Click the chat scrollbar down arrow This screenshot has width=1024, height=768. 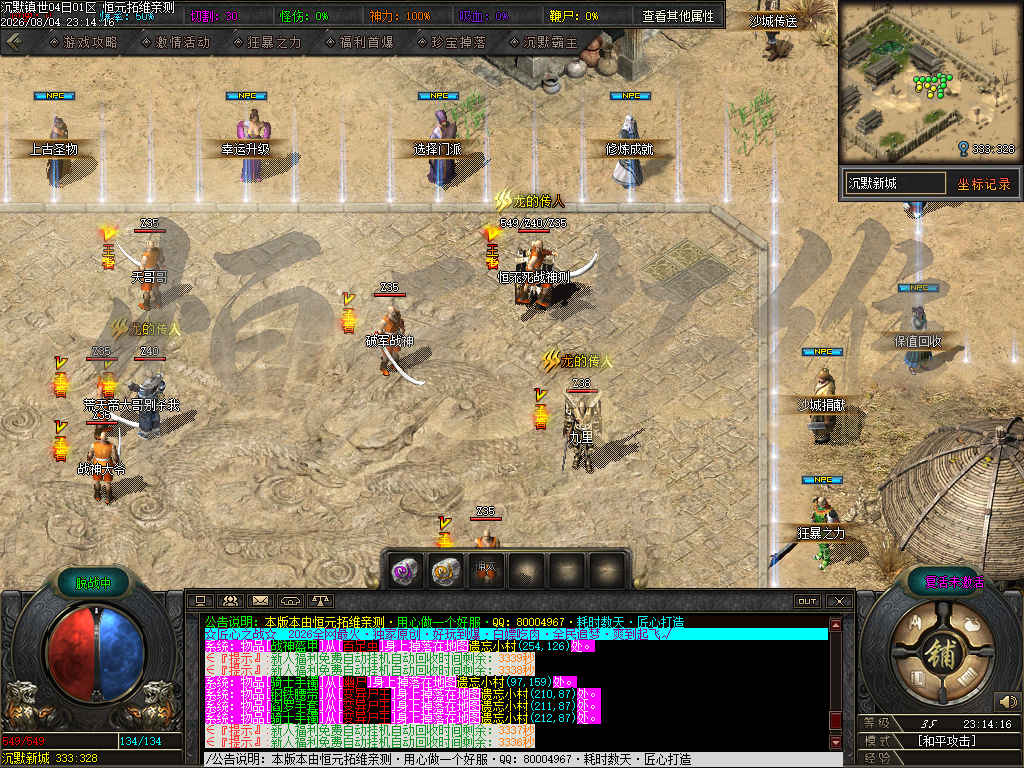pyautogui.click(x=835, y=742)
